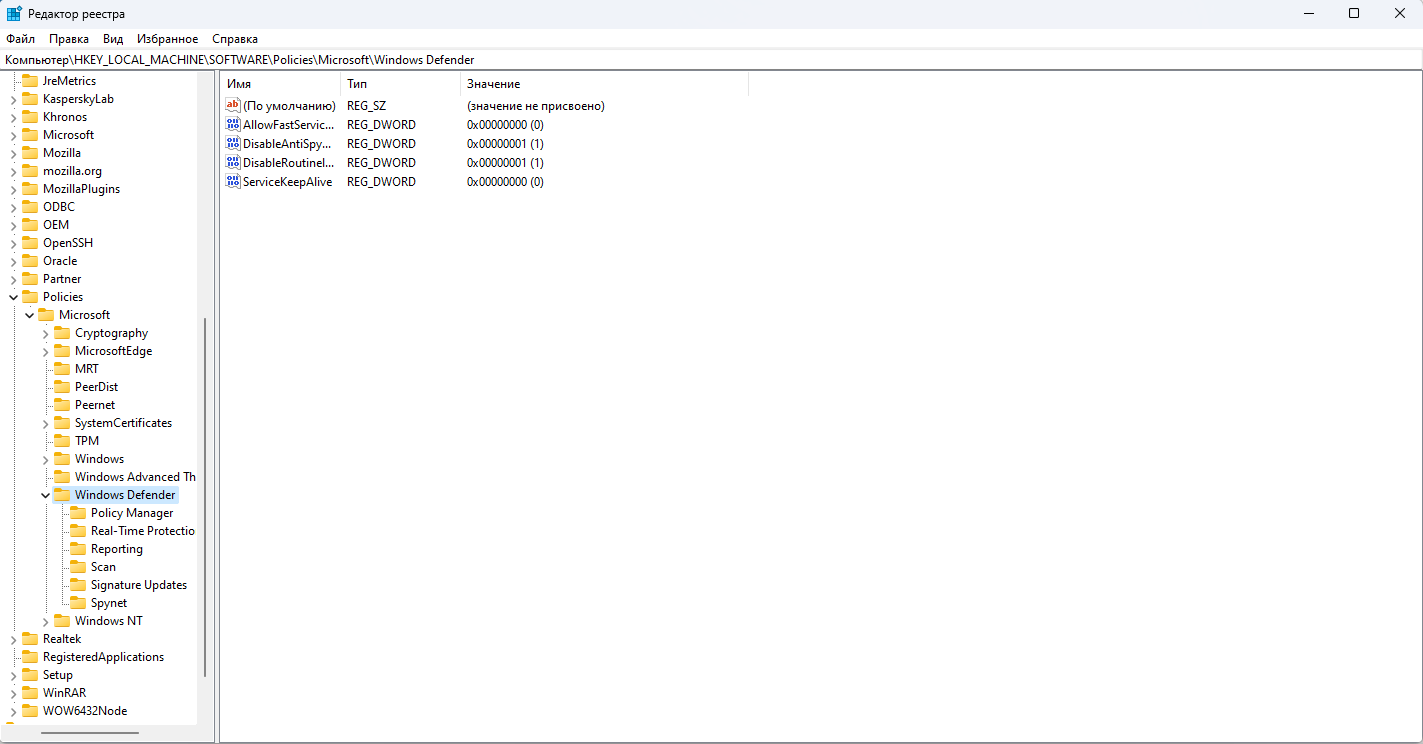Expand the WOW6432Node key
Image resolution: width=1423 pixels, height=744 pixels.
[13, 711]
